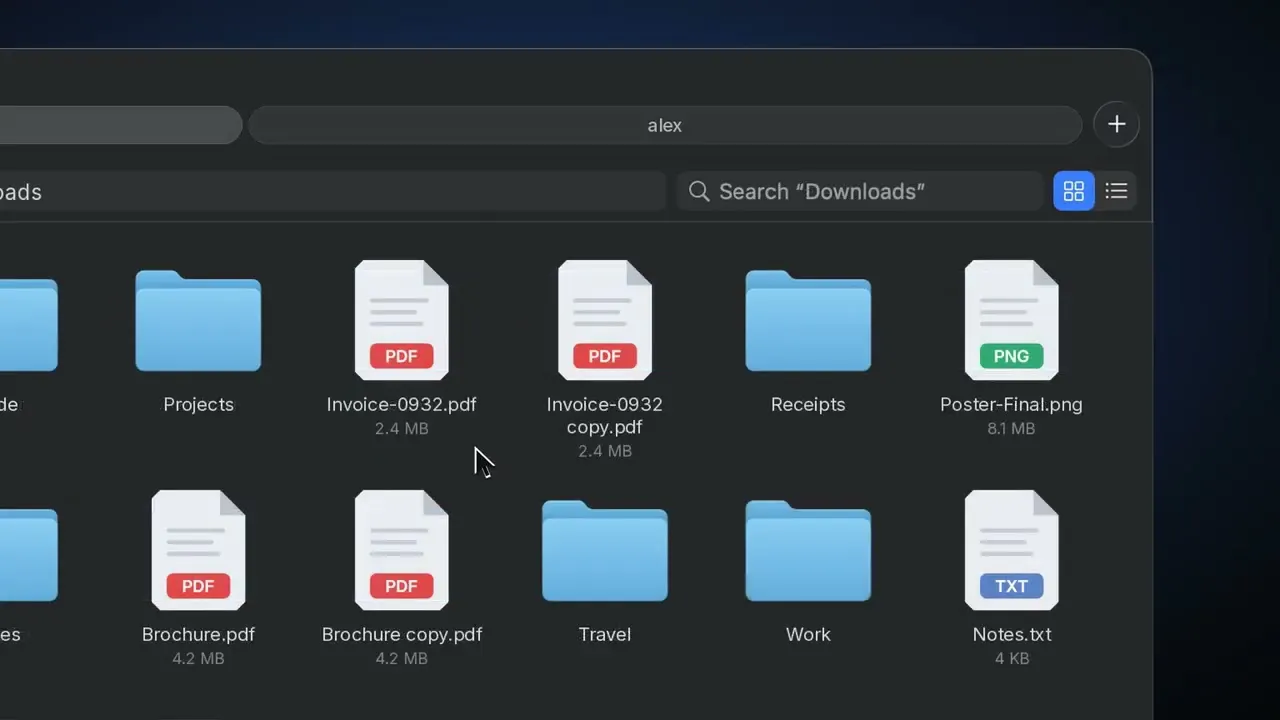The width and height of the screenshot is (1280, 720).
Task: Select the Notes.txt file icon
Action: click(x=1011, y=550)
